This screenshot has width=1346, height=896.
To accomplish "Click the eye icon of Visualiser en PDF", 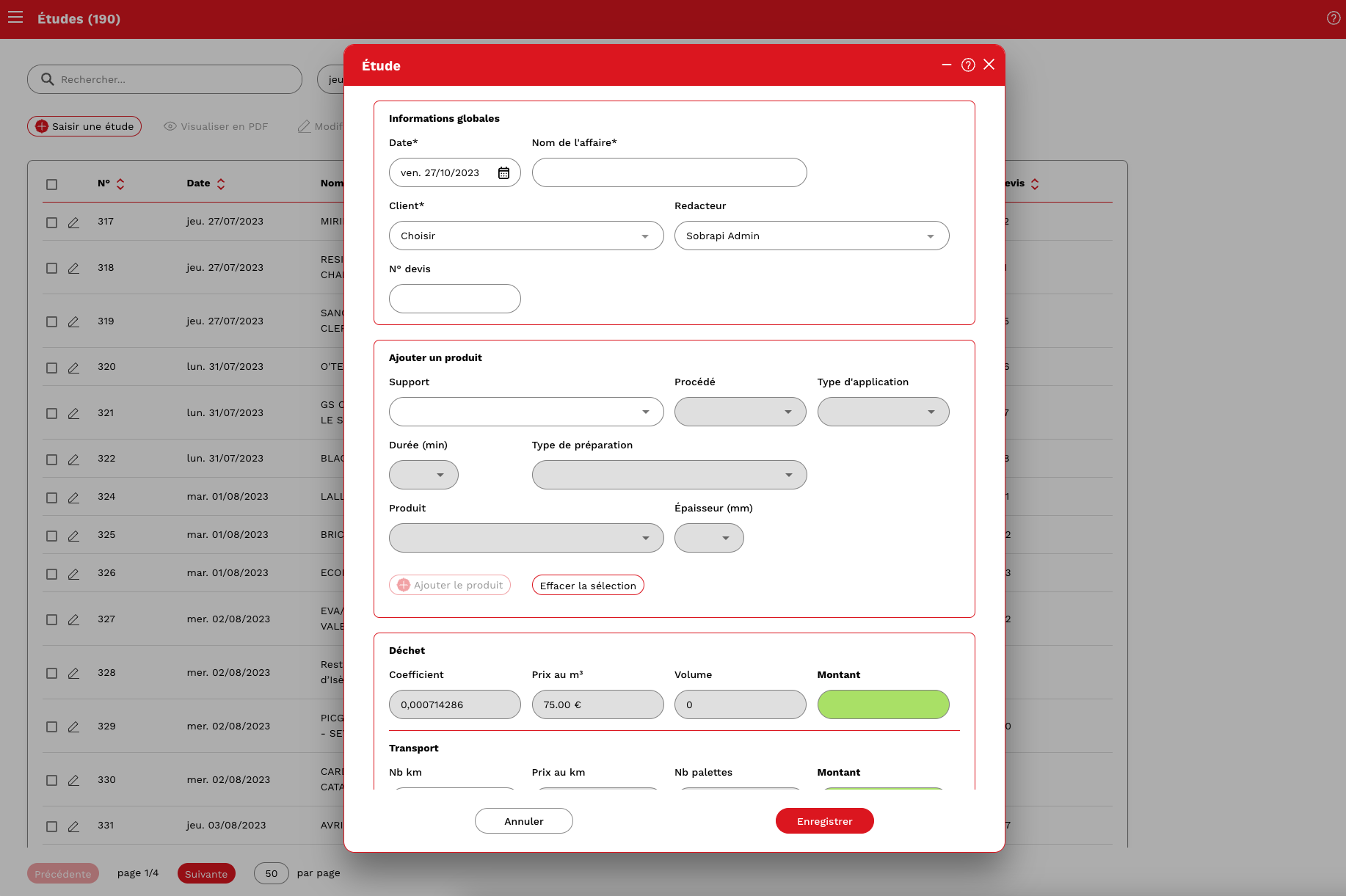I will (170, 126).
